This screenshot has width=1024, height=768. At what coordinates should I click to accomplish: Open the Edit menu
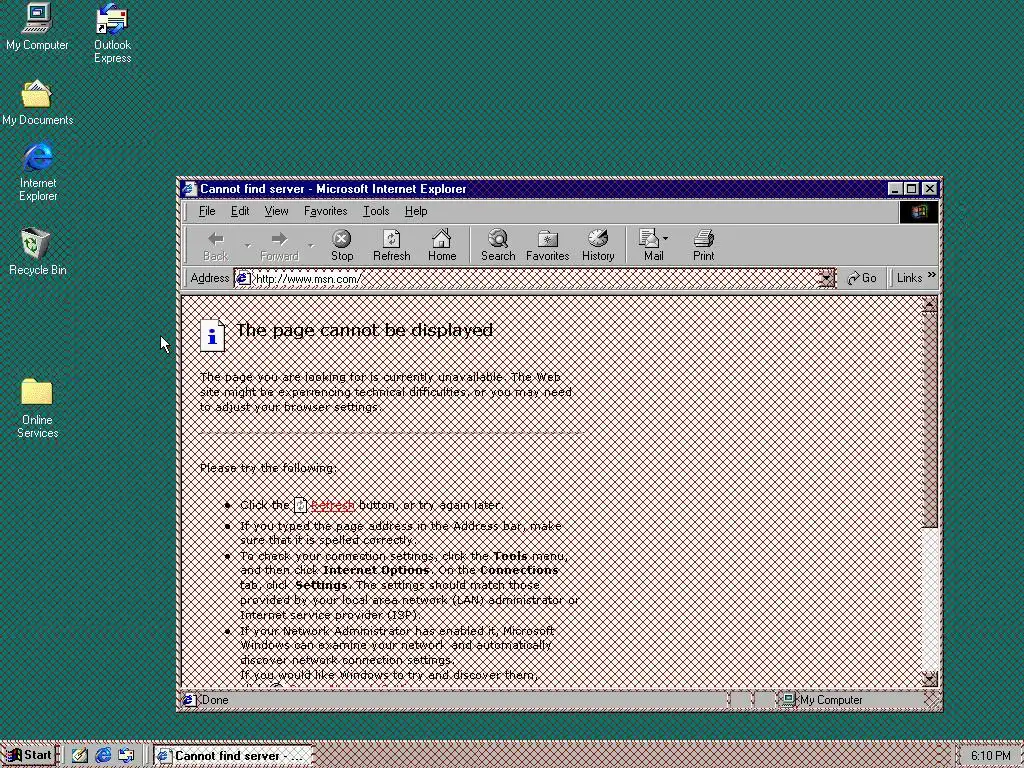pos(240,211)
